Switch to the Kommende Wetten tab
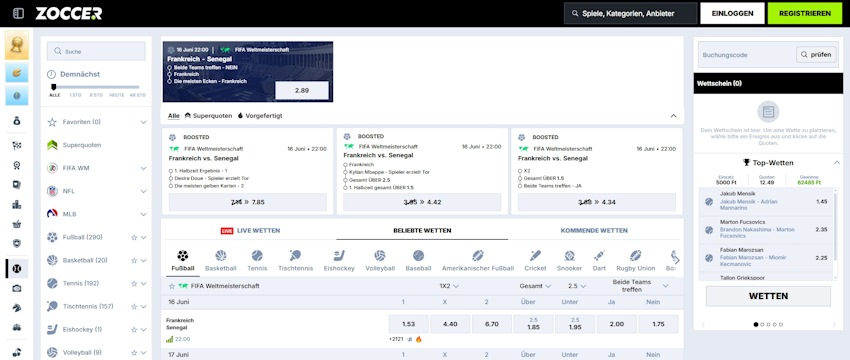Viewport: 850px width, 360px height. coord(594,230)
